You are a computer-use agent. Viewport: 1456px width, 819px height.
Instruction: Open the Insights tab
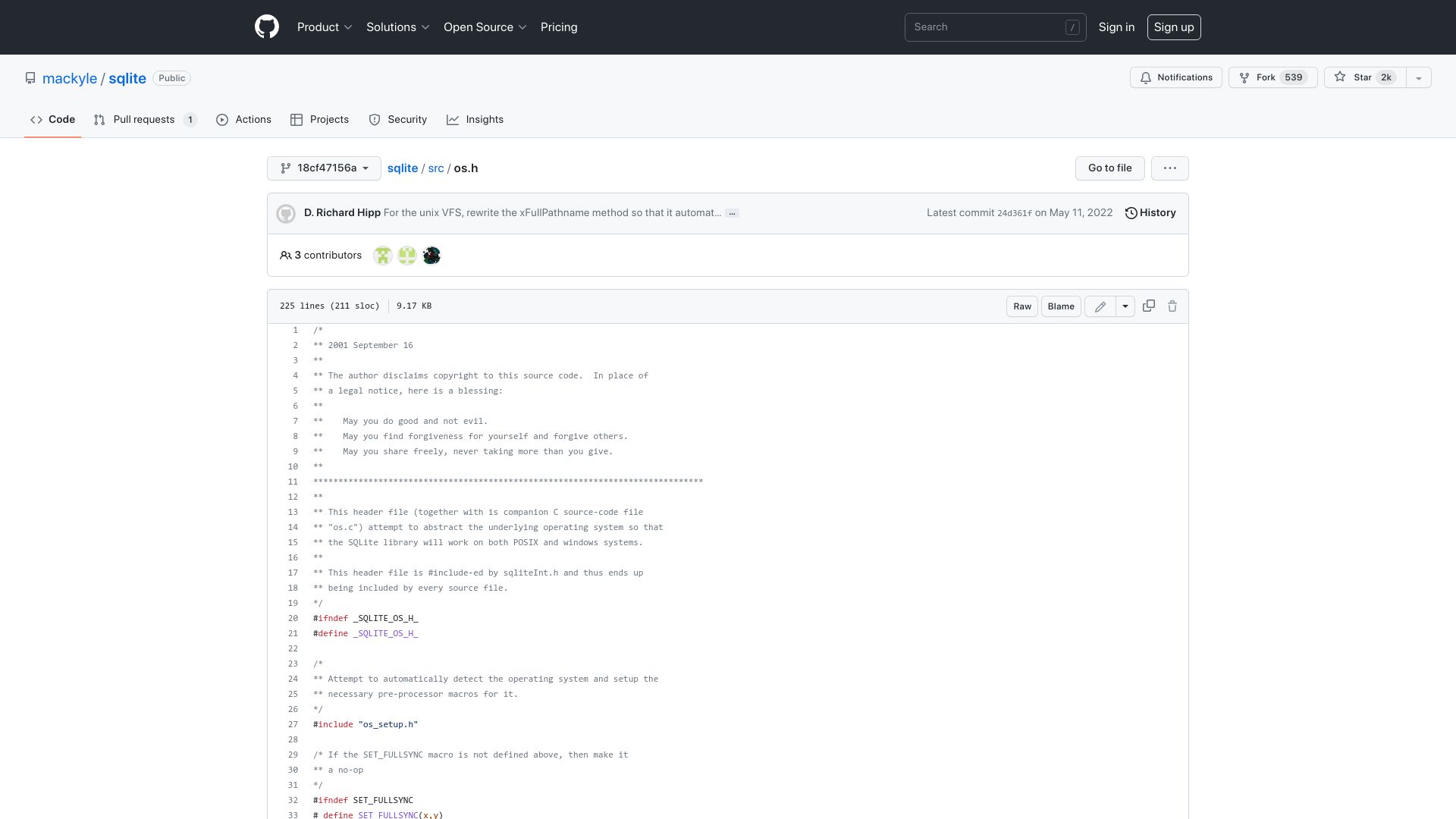(475, 120)
